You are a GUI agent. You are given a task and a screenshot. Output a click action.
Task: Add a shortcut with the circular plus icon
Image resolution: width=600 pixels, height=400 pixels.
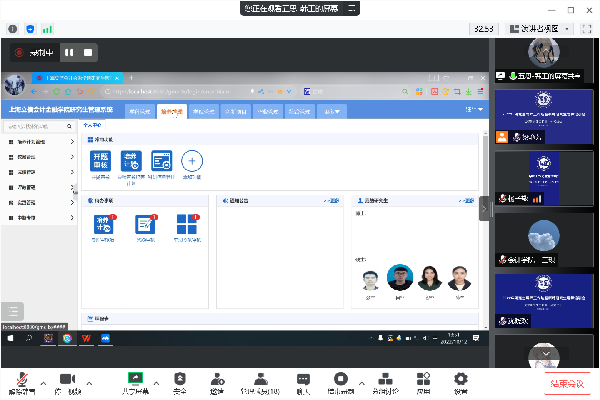tap(192, 161)
